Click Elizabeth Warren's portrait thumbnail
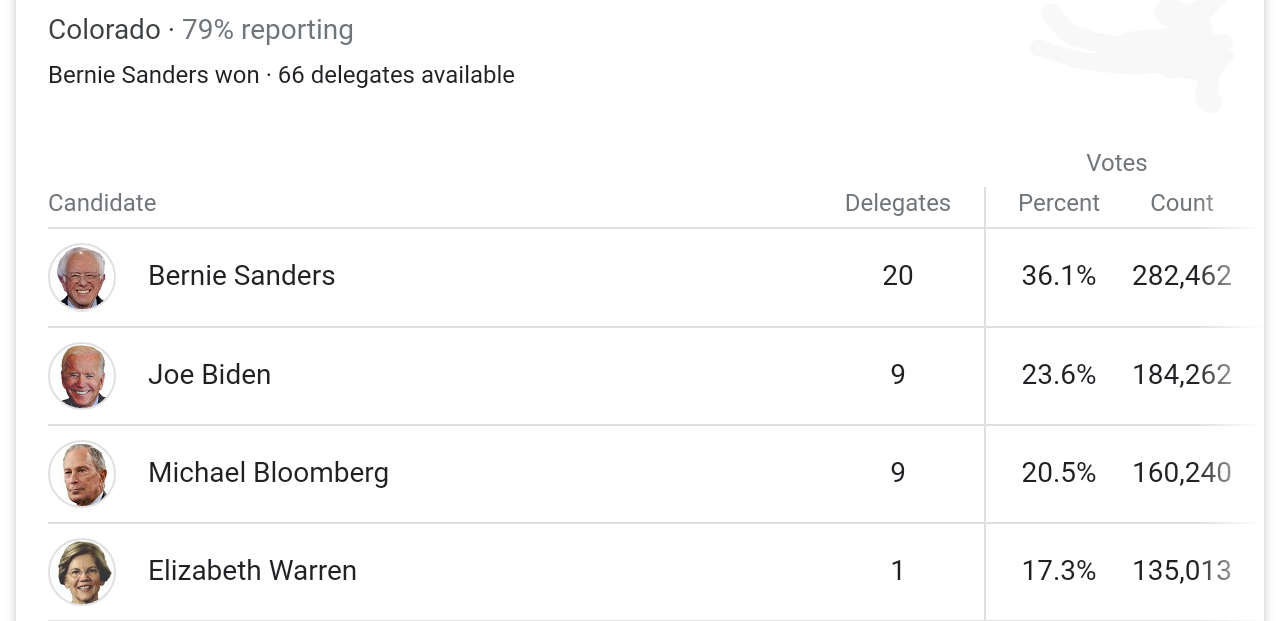The width and height of the screenshot is (1280, 621). point(82,572)
